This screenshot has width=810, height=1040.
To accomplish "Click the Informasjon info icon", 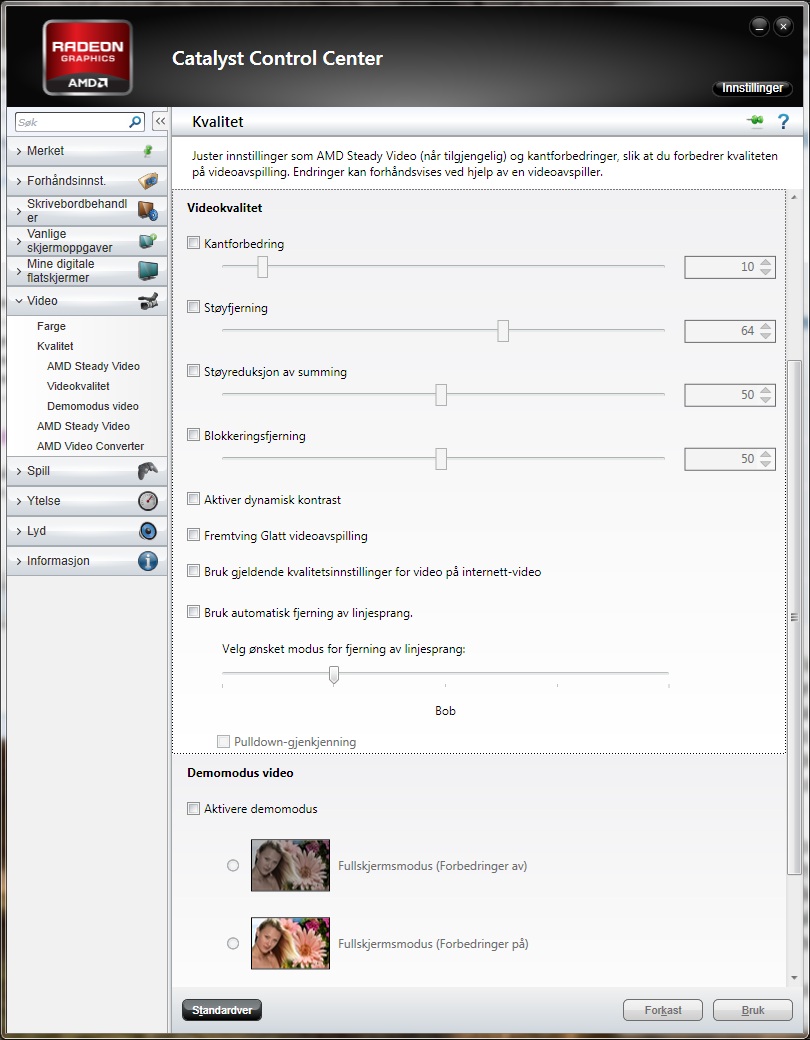I will [x=147, y=560].
